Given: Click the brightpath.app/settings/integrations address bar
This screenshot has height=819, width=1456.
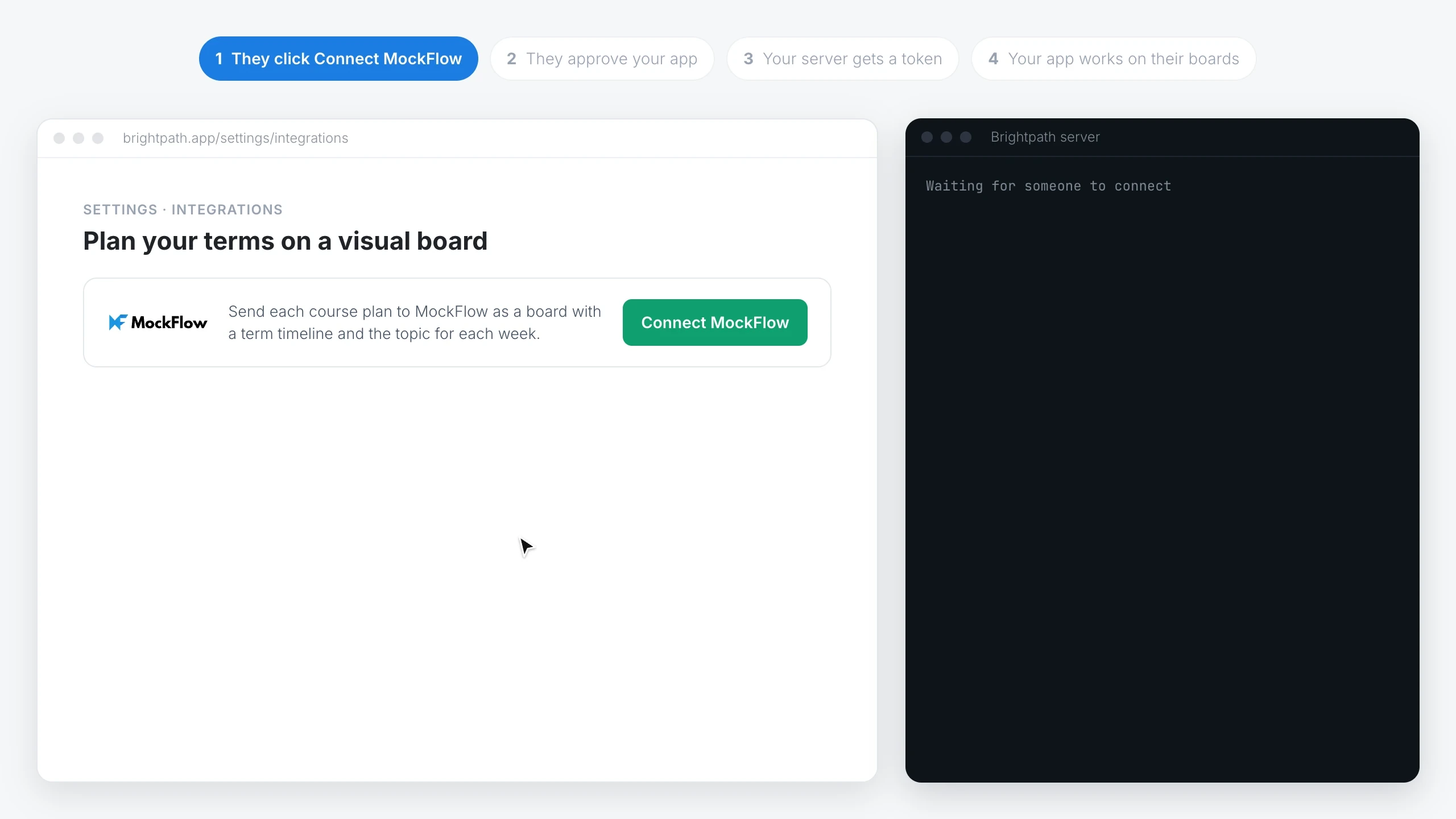Looking at the screenshot, I should click(235, 138).
